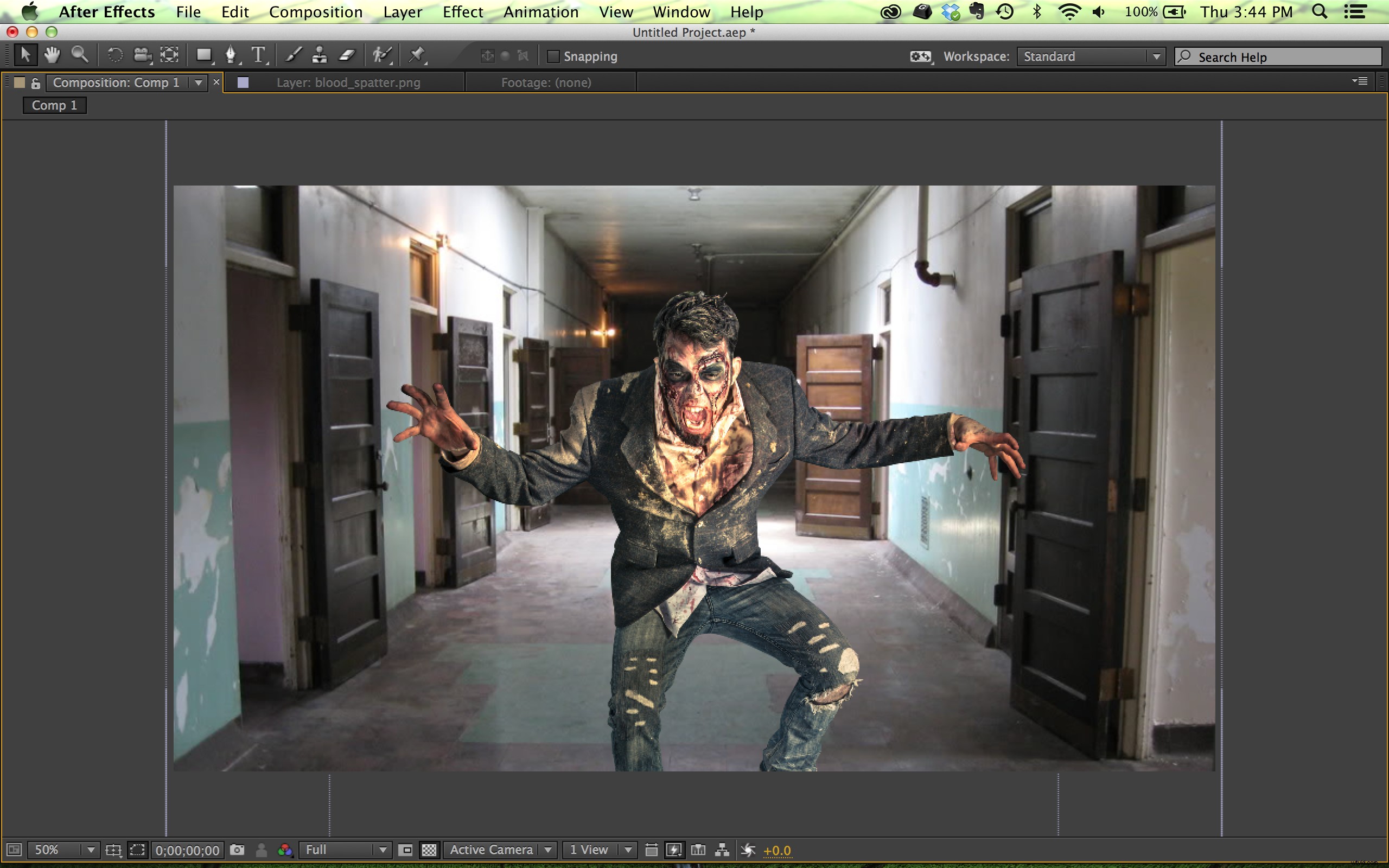
Task: Select the Zoom tool
Action: coord(80,55)
